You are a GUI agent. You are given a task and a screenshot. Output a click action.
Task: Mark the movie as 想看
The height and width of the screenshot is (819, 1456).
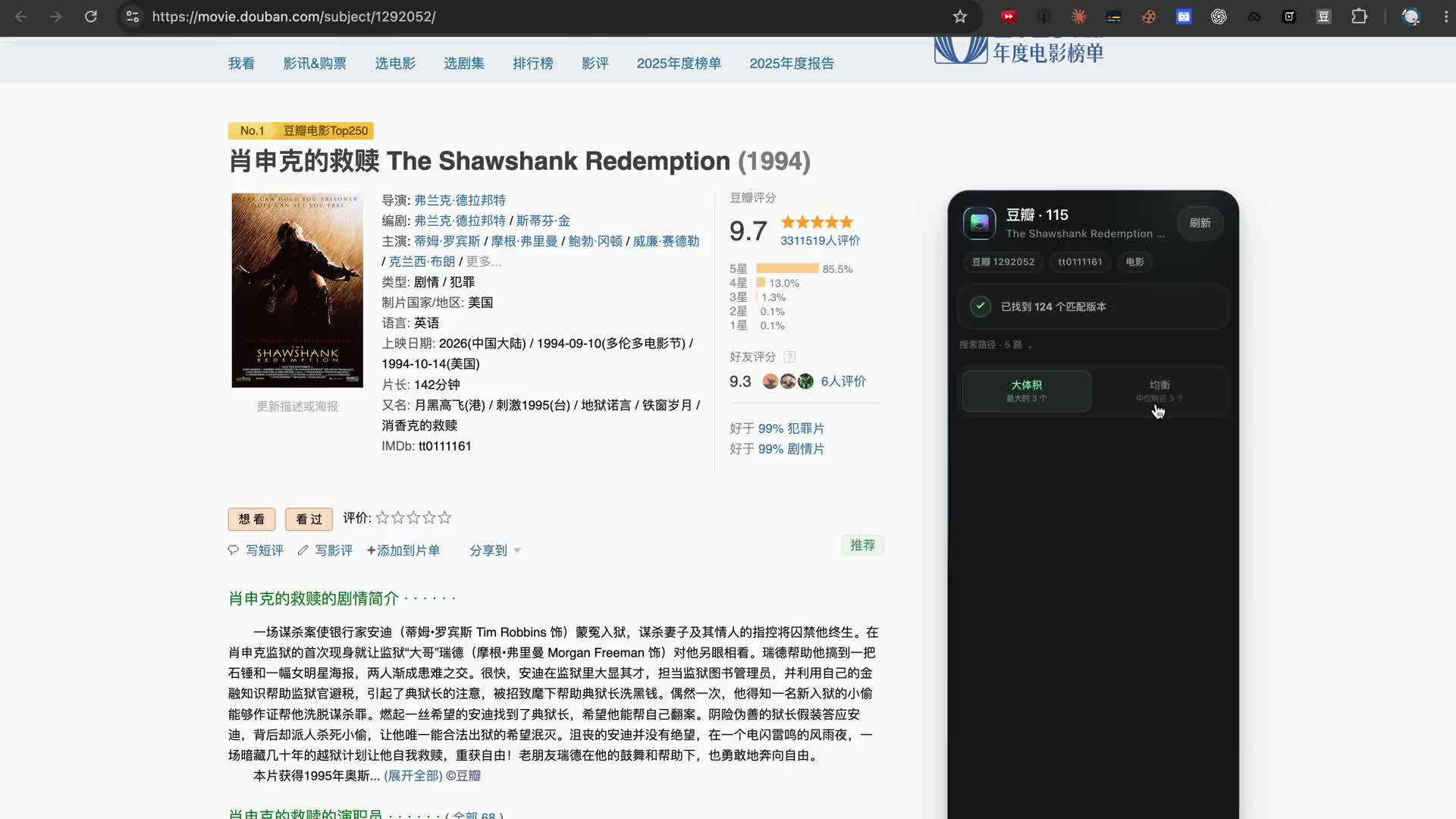[252, 519]
